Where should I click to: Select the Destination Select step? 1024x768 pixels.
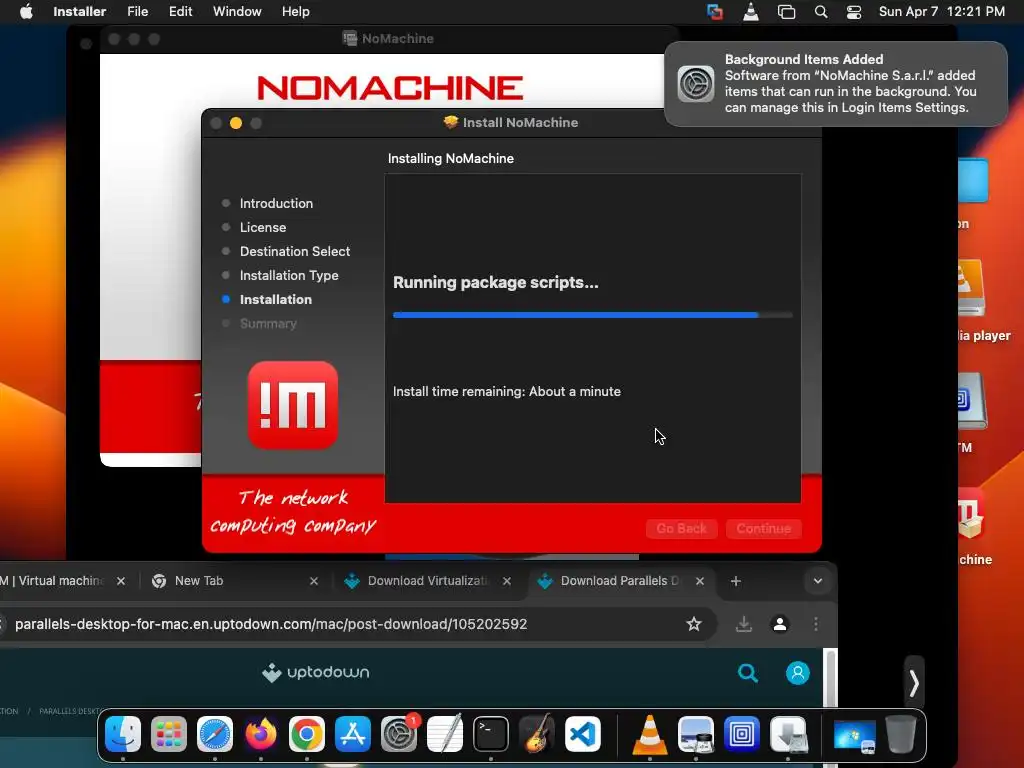click(x=295, y=251)
